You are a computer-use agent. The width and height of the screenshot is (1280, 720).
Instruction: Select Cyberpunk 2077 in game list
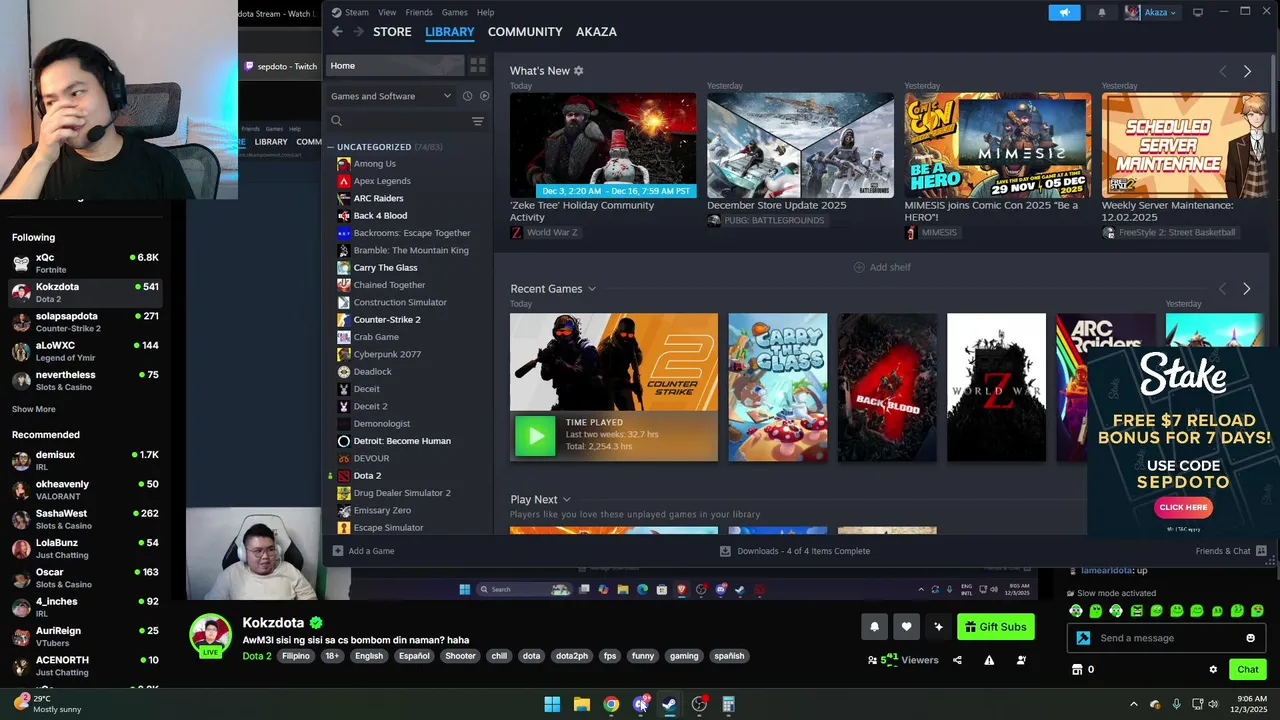point(387,354)
